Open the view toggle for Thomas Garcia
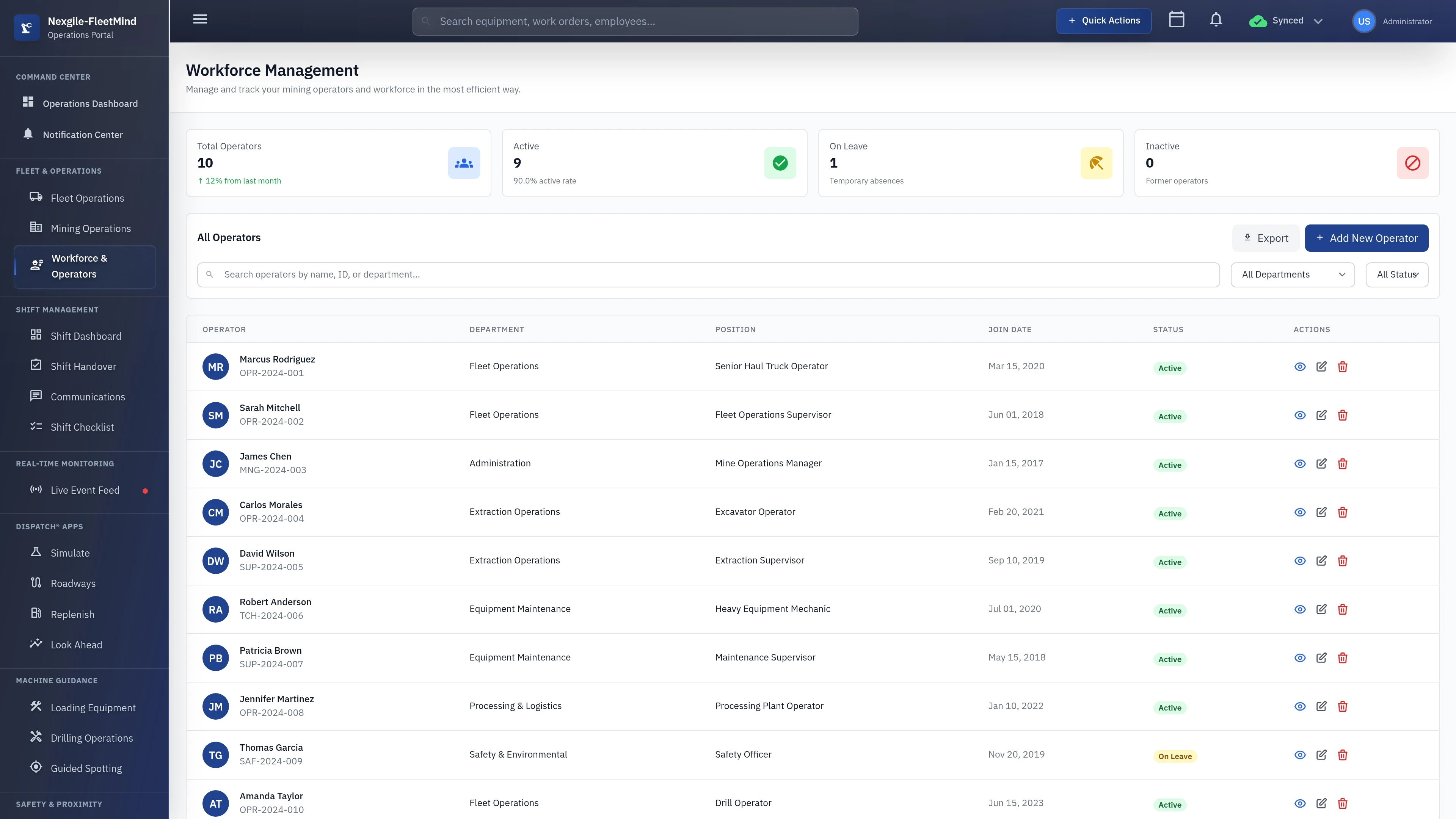1456x819 pixels. pos(1299,755)
